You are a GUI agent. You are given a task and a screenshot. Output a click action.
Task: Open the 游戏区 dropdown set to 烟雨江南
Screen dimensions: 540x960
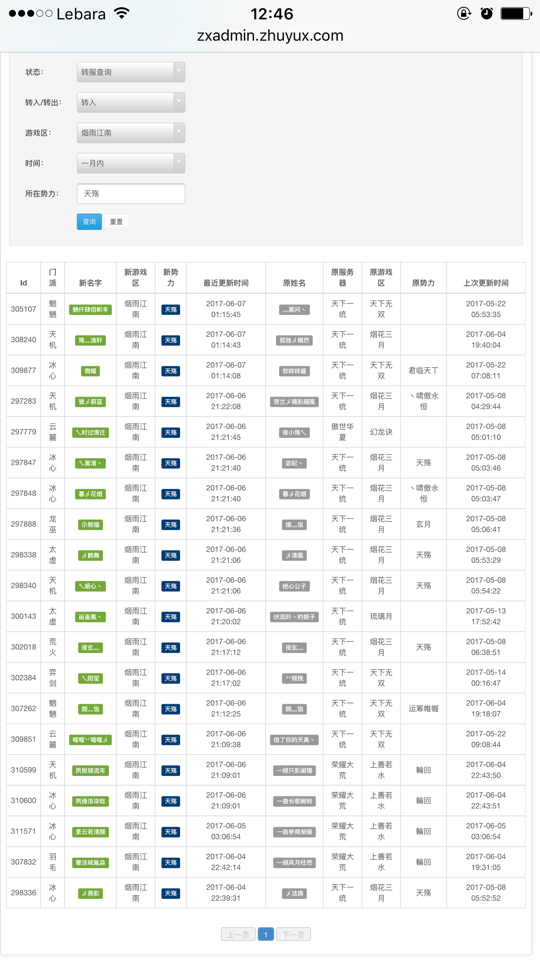click(131, 132)
